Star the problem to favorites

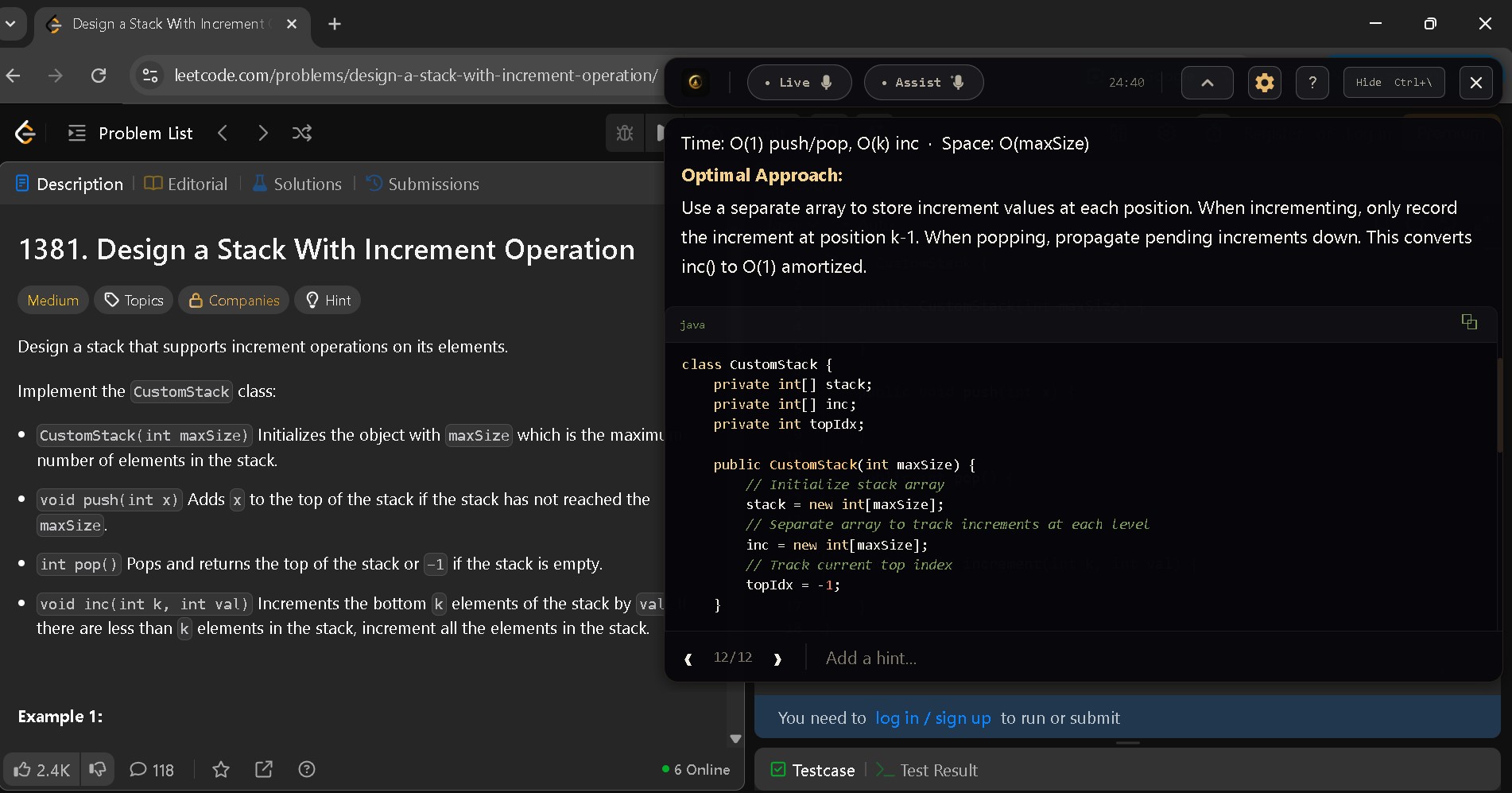221,769
